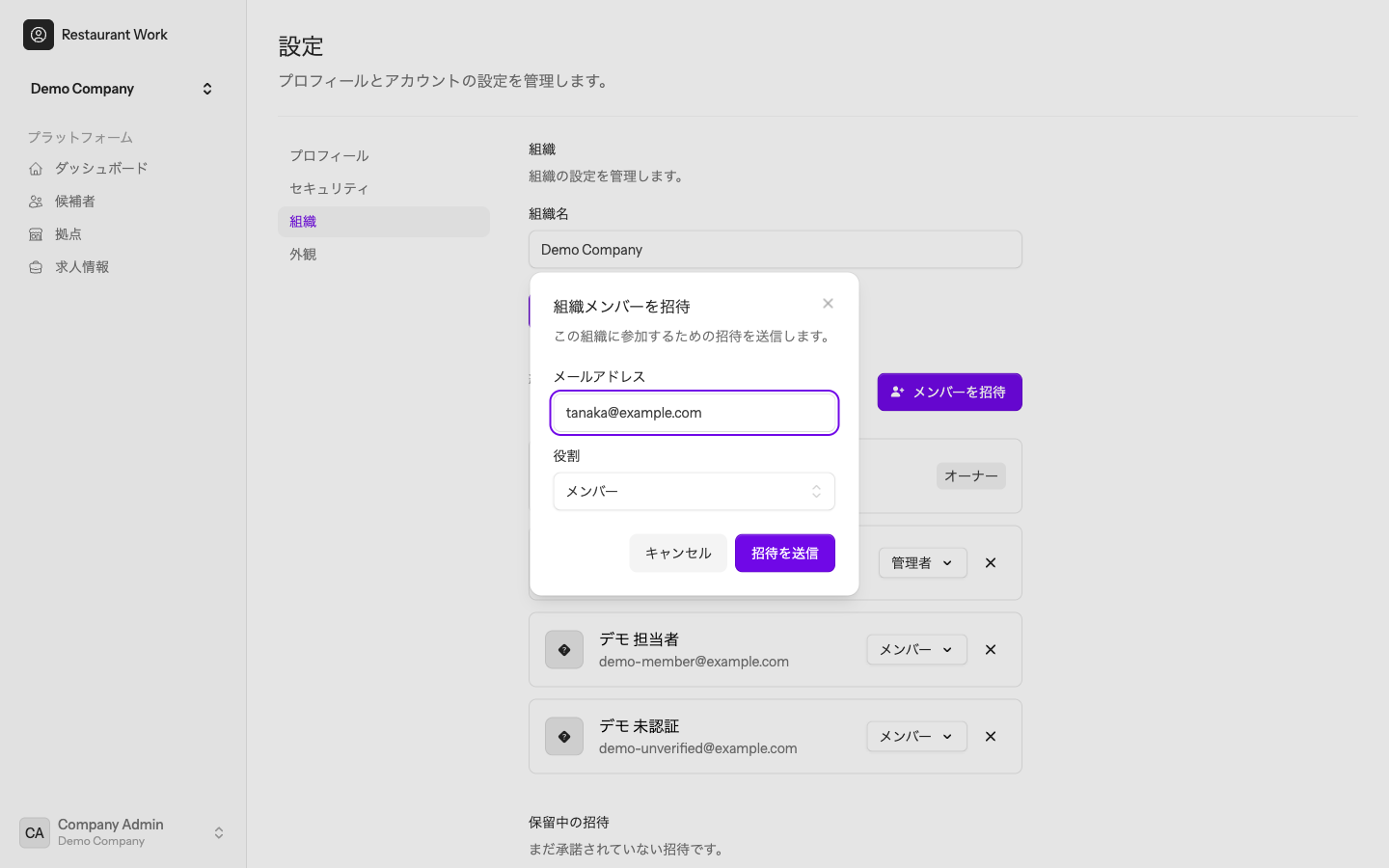Remove デモ 未認証 with X icon
This screenshot has height=868, width=1389.
click(991, 737)
